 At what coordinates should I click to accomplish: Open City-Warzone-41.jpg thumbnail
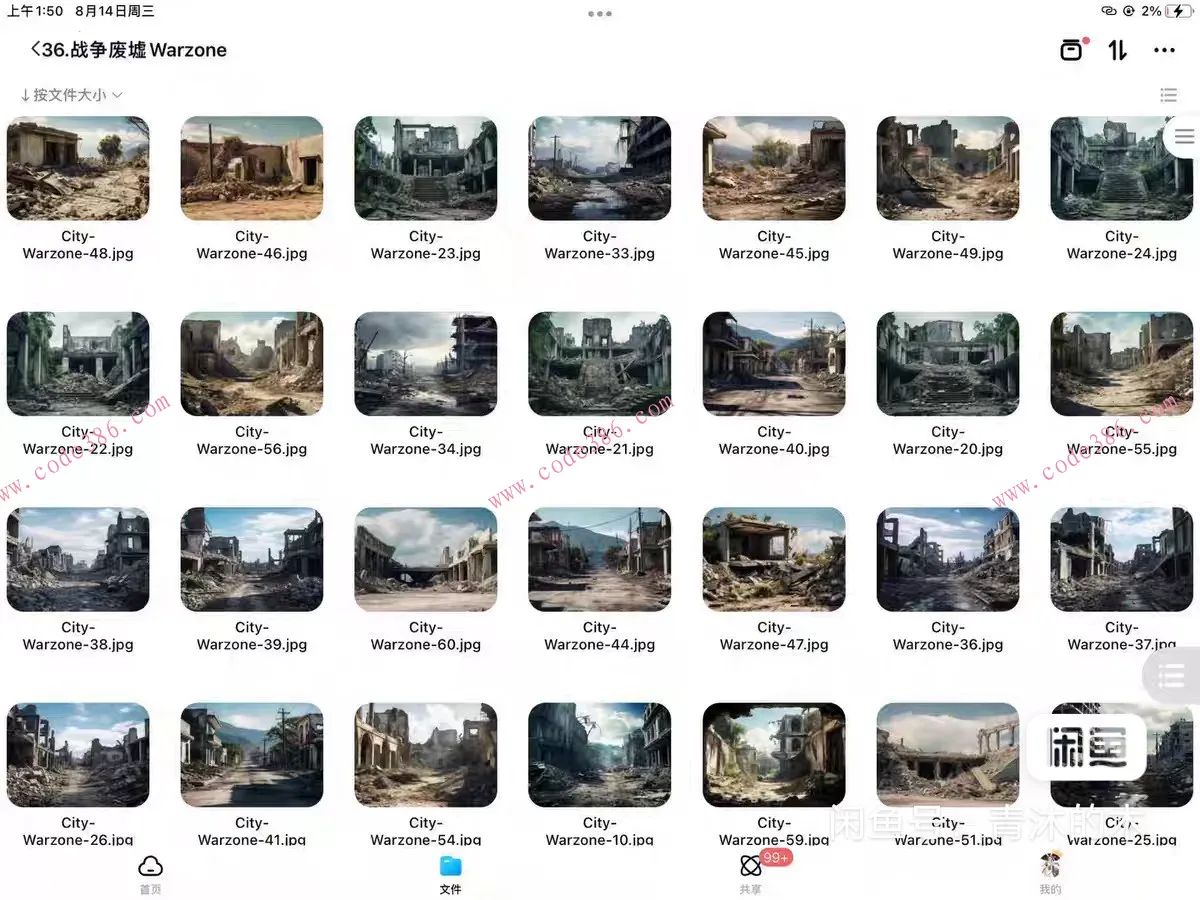click(x=252, y=755)
